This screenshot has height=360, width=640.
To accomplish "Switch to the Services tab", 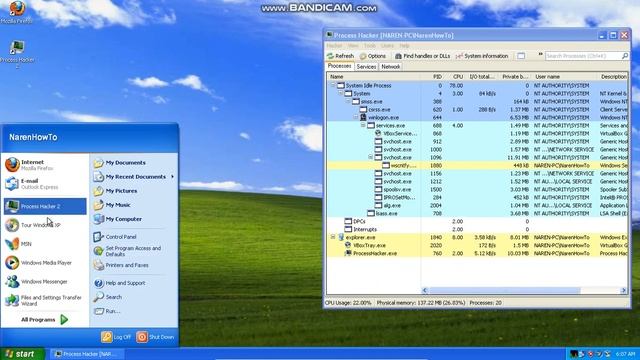I will [x=366, y=67].
